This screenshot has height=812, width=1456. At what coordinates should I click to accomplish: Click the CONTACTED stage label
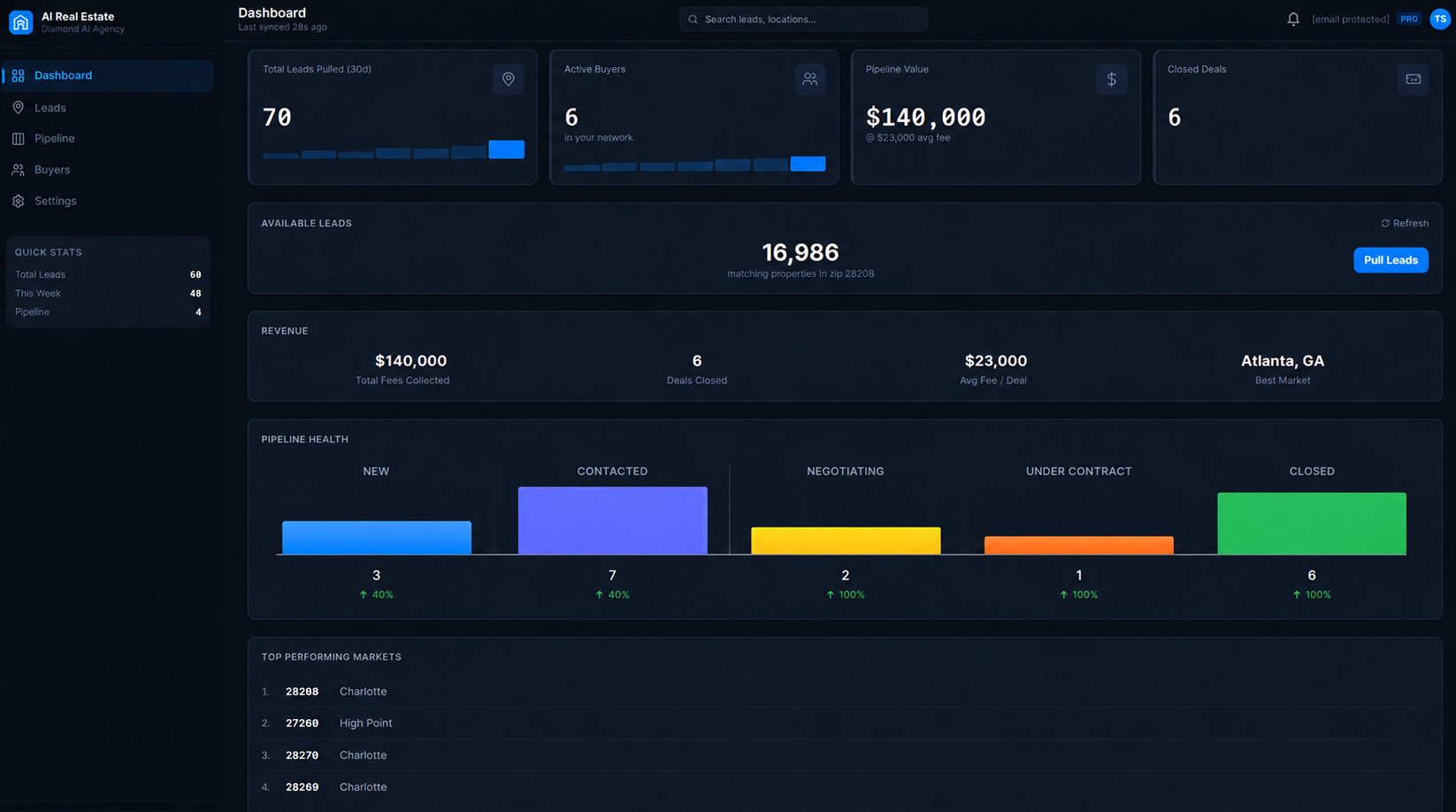[612, 471]
